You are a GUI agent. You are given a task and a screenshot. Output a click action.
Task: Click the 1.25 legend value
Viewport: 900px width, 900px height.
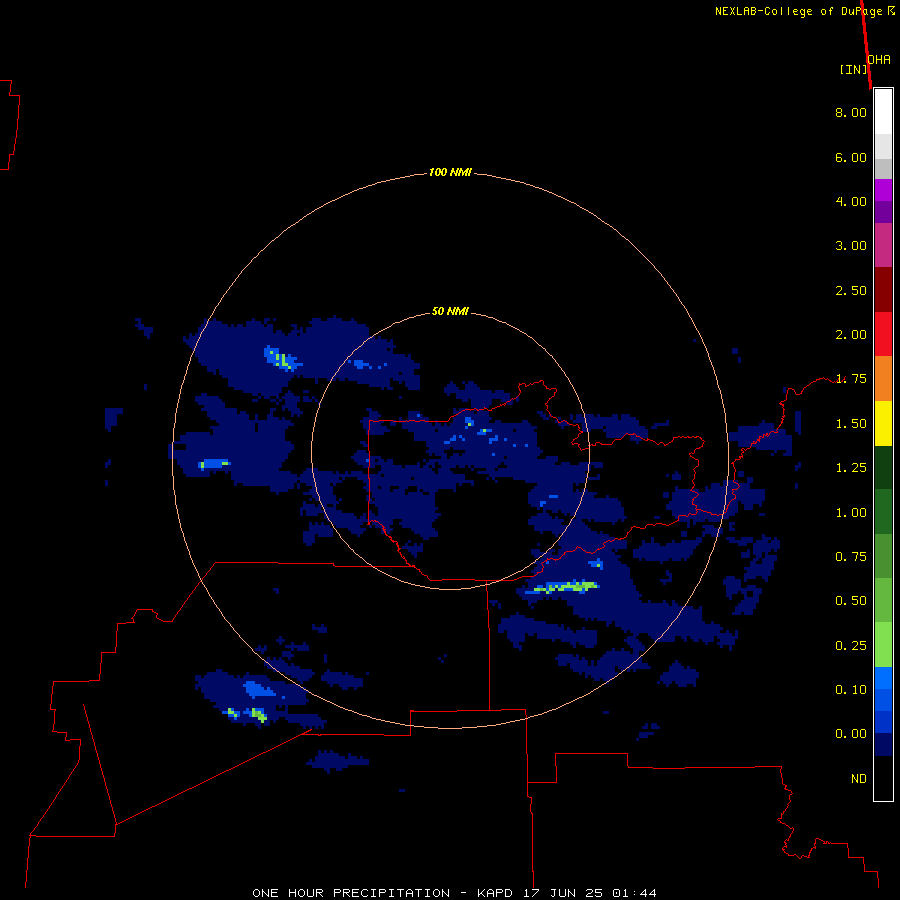point(851,468)
